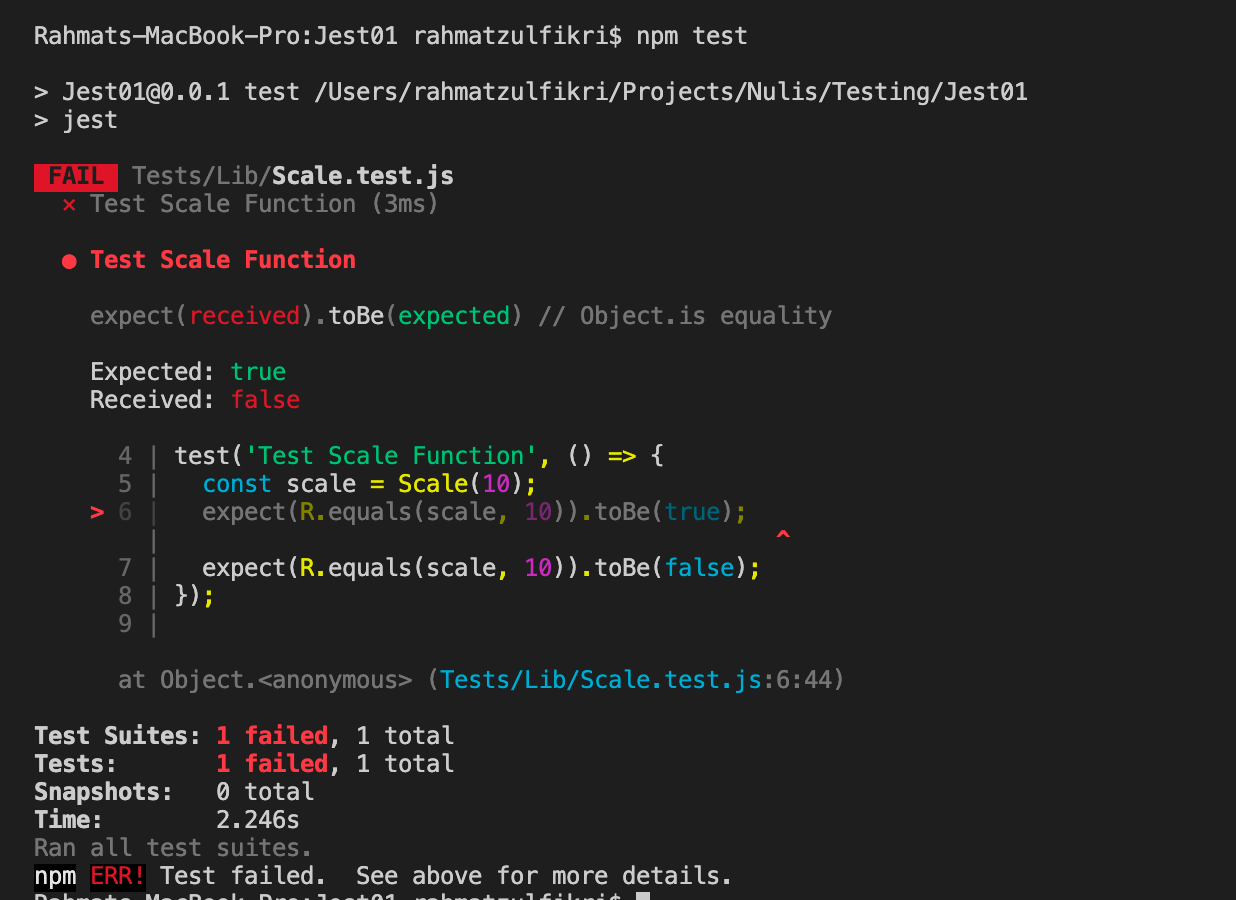The width and height of the screenshot is (1236, 900).
Task: Select 'Test Scale Function (3ms)' result line
Action: click(x=260, y=204)
